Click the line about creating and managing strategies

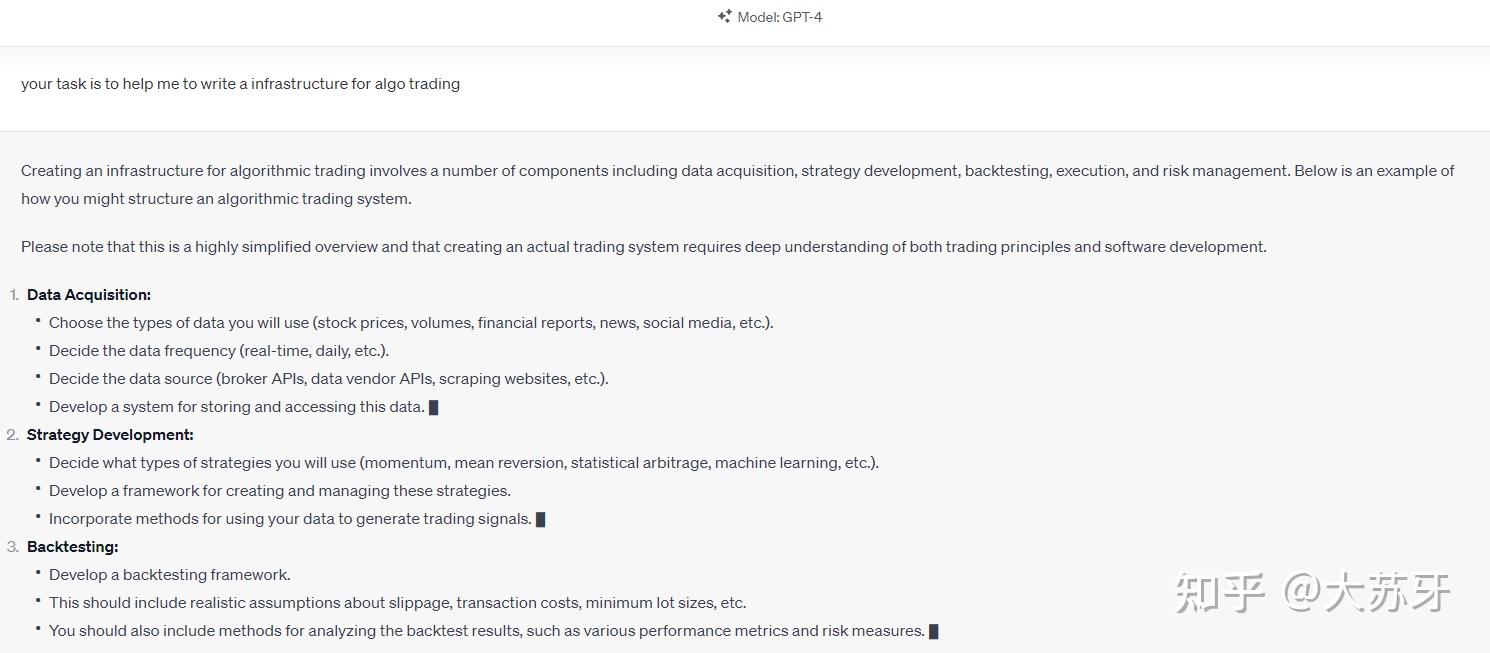(280, 491)
